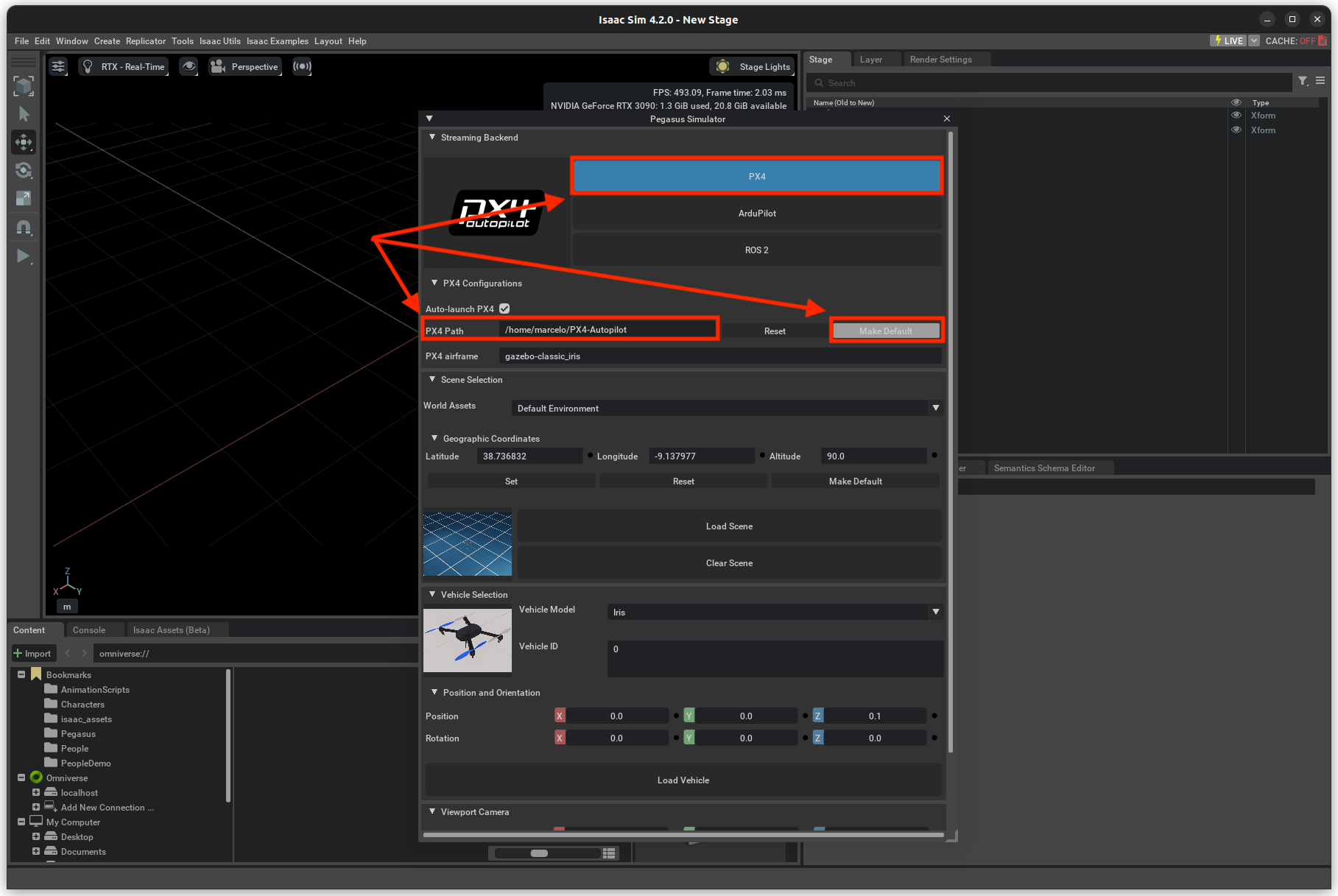
Task: Collapse the Position and Orientation section
Action: pos(434,692)
